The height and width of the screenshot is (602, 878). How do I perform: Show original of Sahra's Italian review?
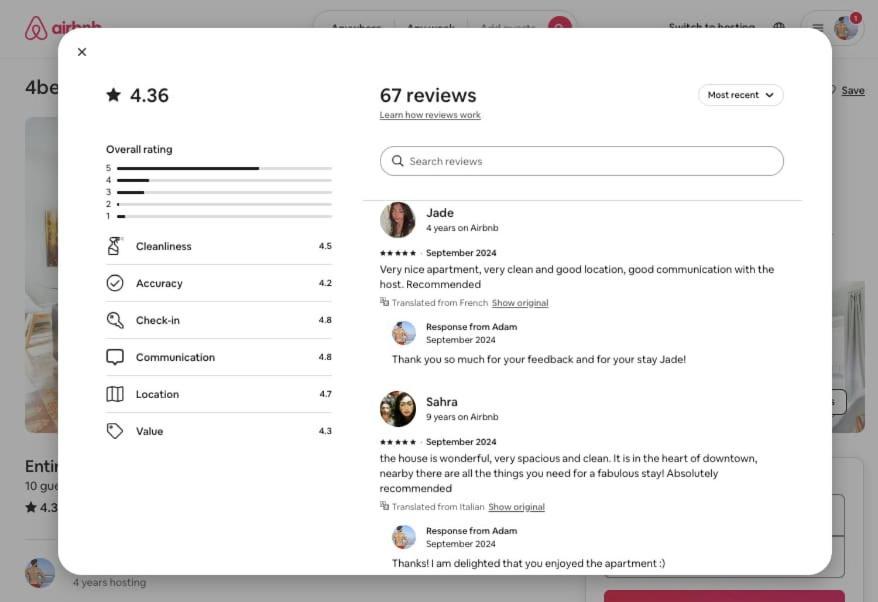click(x=516, y=507)
